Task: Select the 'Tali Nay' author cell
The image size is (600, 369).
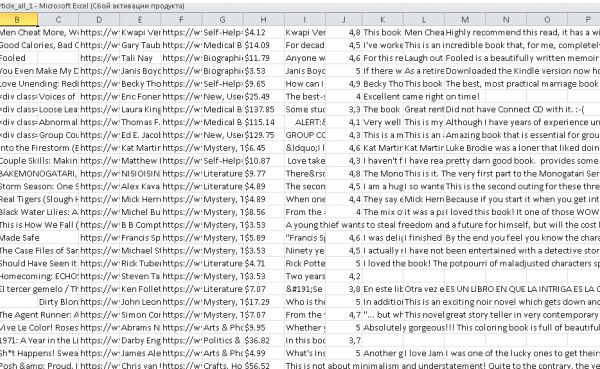Action: 140,58
